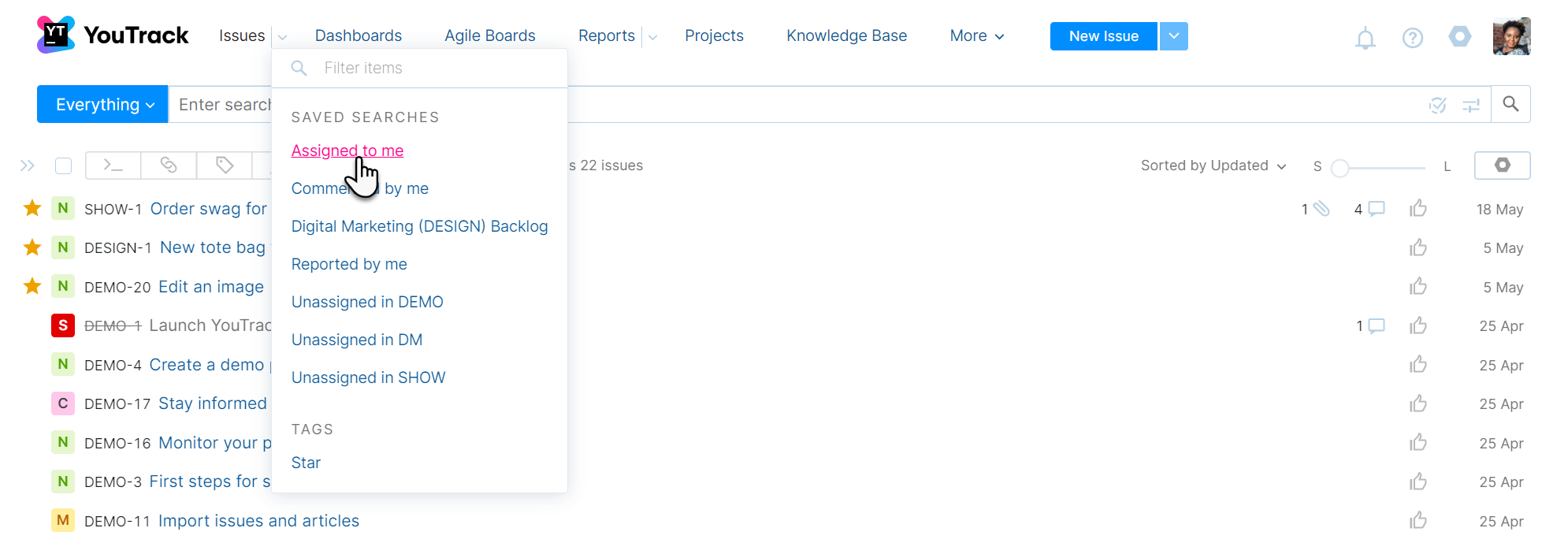This screenshot has width=1568, height=543.
Task: Open the Sorted by Updated dropdown
Action: [1213, 166]
